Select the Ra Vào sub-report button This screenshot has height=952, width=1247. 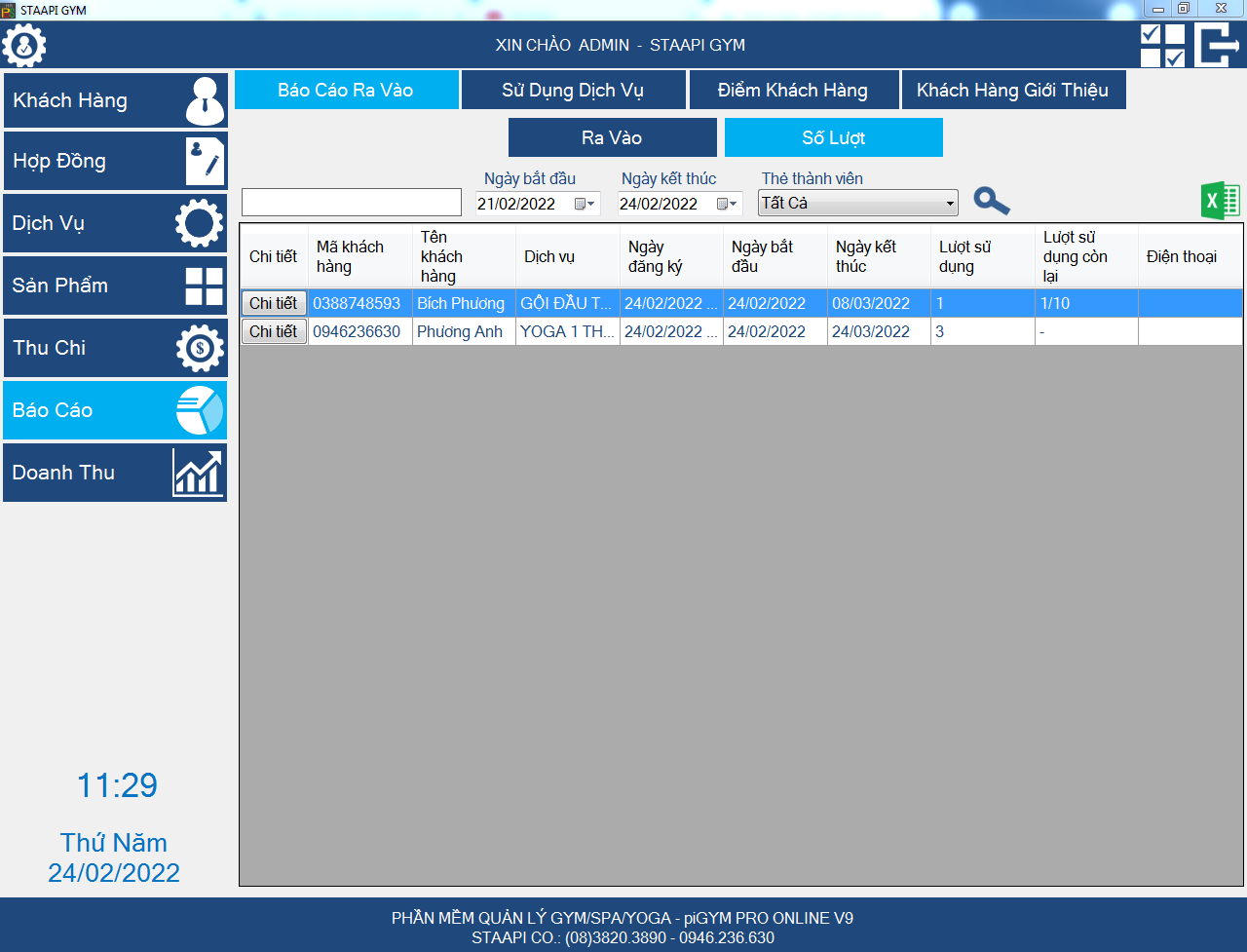coord(612,137)
